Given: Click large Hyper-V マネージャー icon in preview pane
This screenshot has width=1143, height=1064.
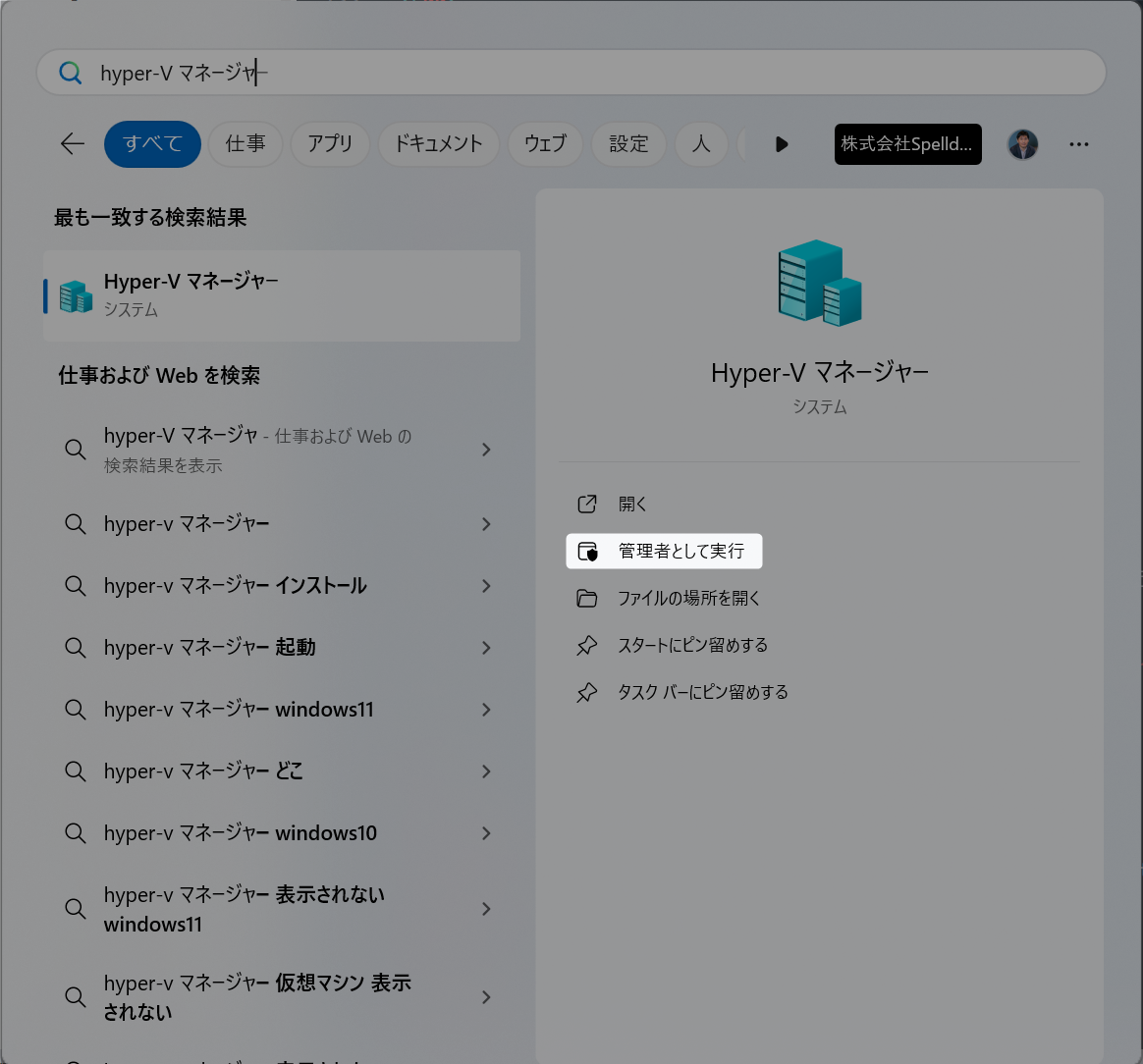Looking at the screenshot, I should 819,283.
